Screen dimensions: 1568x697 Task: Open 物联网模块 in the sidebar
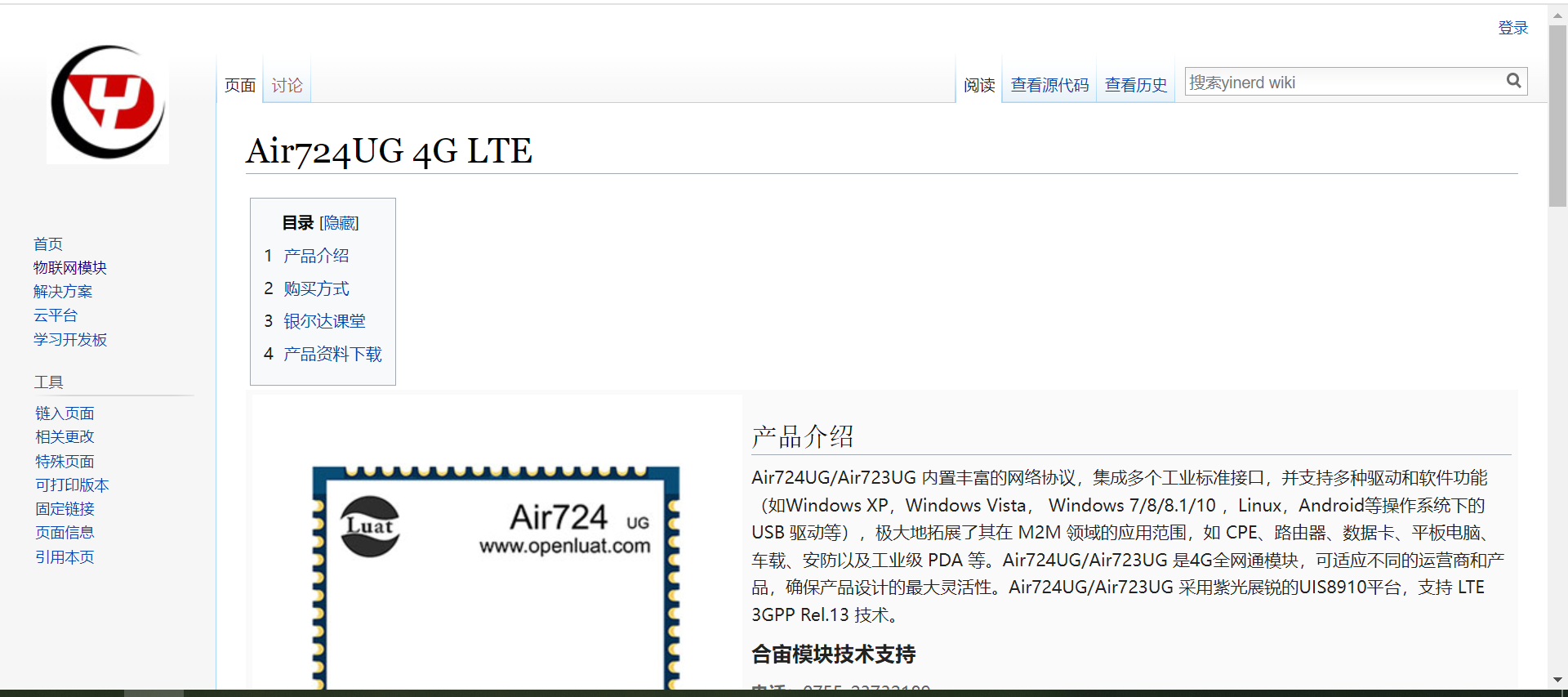tap(70, 267)
